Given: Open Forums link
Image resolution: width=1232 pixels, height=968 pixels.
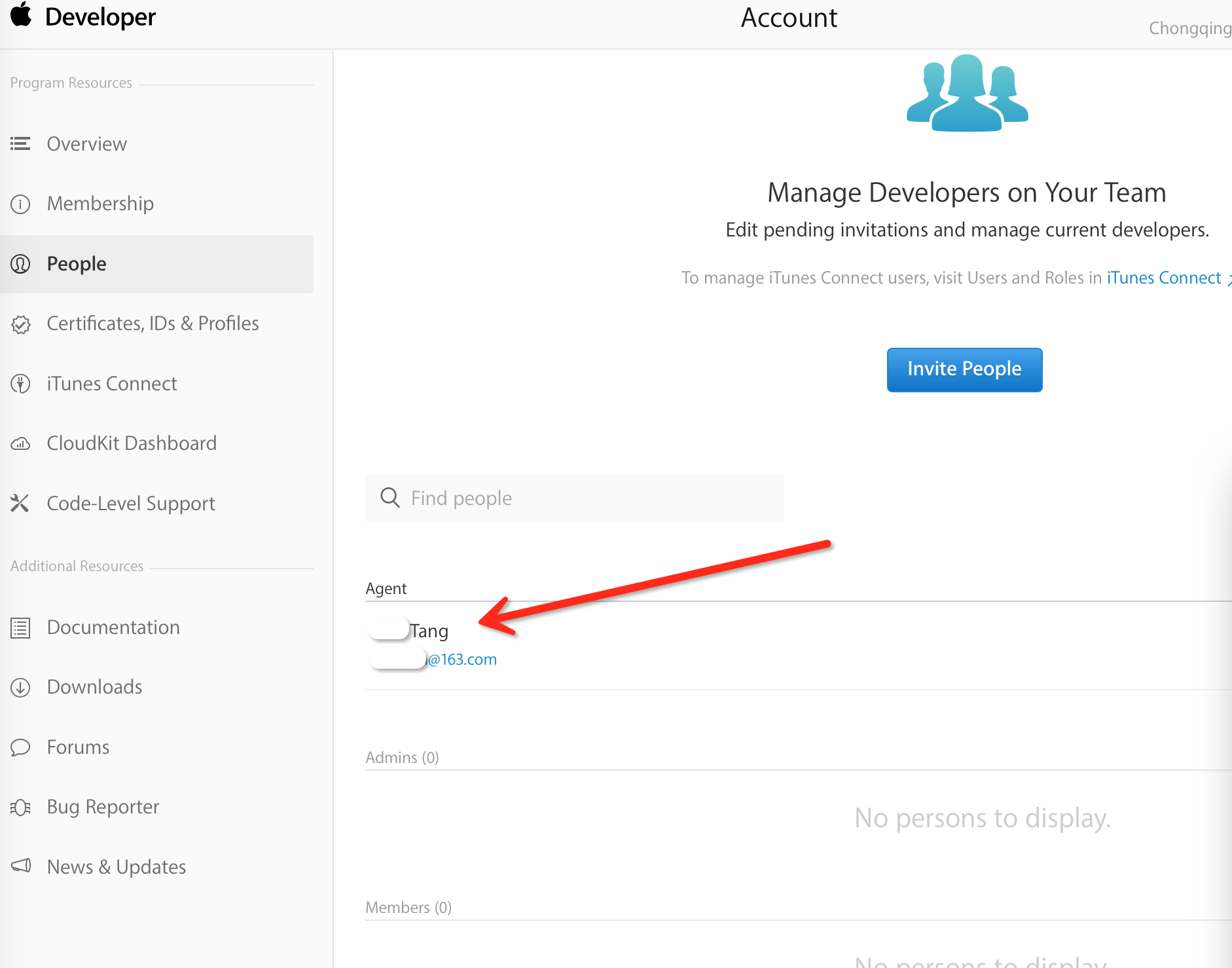Looking at the screenshot, I should pos(78,747).
